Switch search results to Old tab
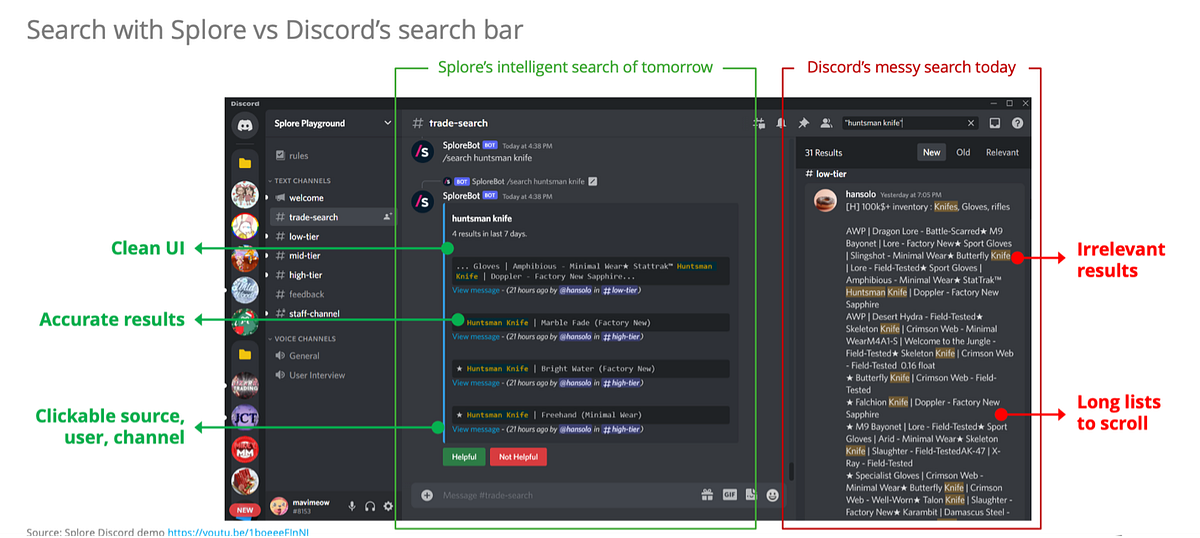Image resolution: width=1200 pixels, height=538 pixels. pyautogui.click(x=963, y=152)
